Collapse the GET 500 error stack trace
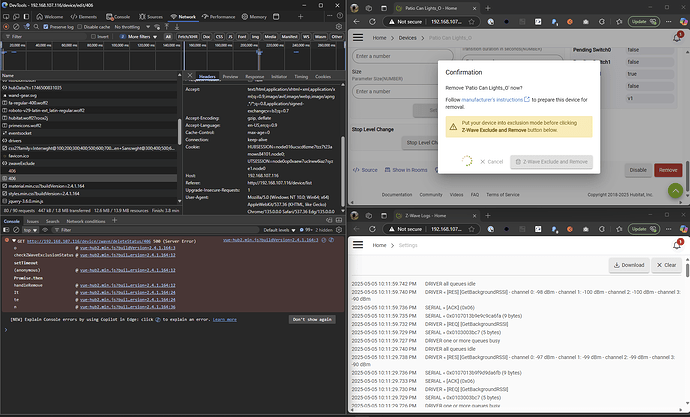Screen dimensions: 690x417 pyautogui.click(x=14, y=241)
